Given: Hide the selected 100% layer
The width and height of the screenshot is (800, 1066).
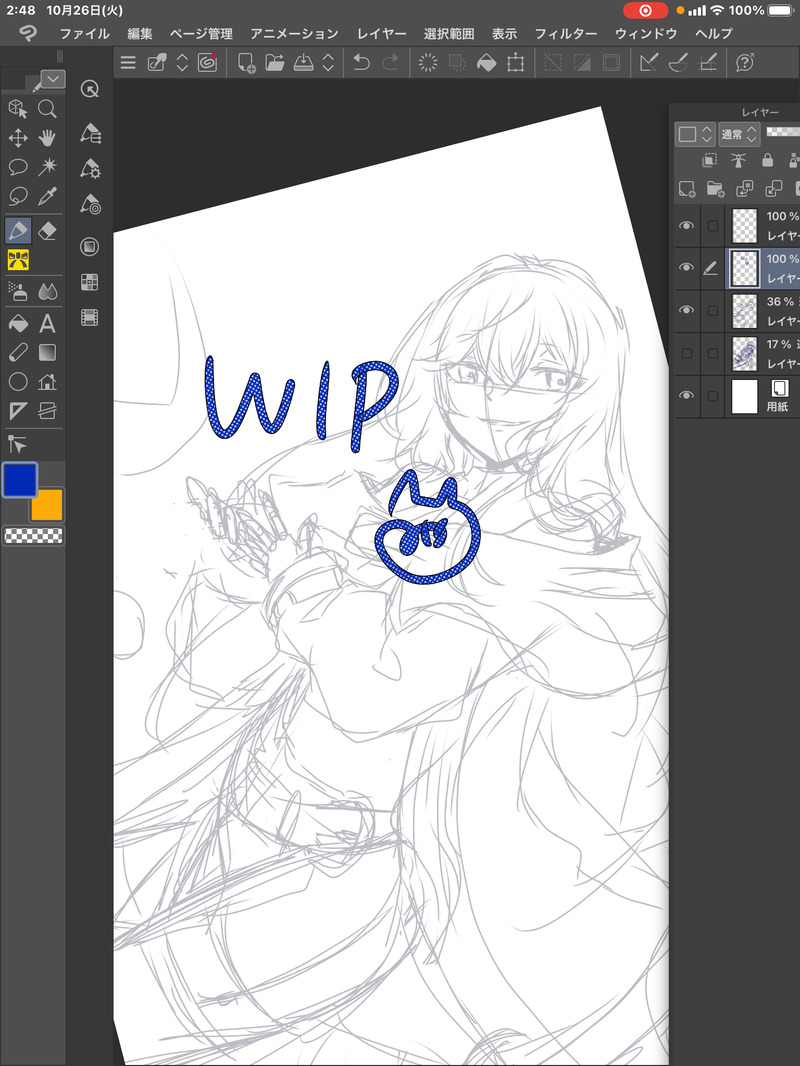Looking at the screenshot, I should click(x=686, y=268).
